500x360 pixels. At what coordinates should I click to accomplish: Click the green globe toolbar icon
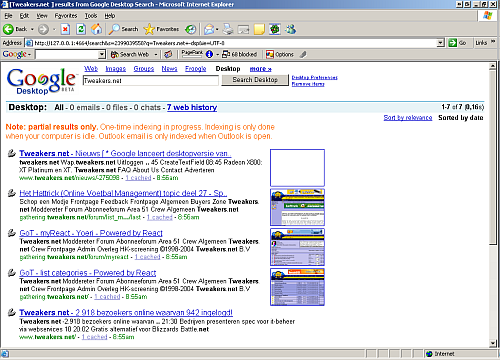[275, 29]
